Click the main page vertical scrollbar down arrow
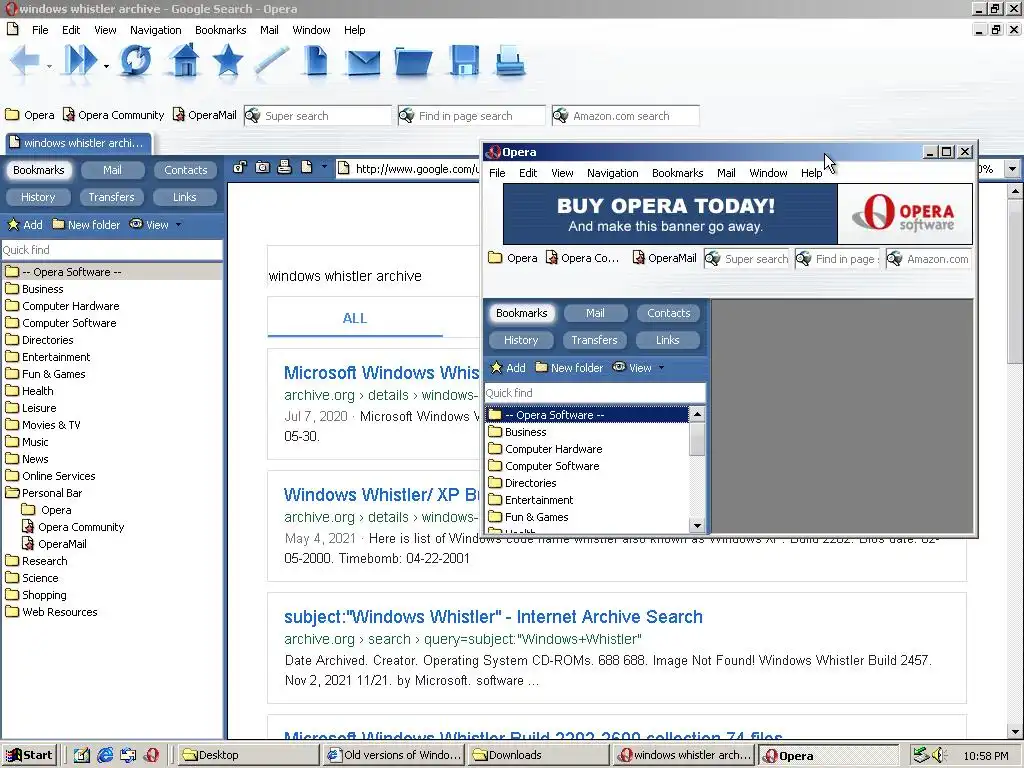Image resolution: width=1024 pixels, height=768 pixels. [x=1014, y=731]
